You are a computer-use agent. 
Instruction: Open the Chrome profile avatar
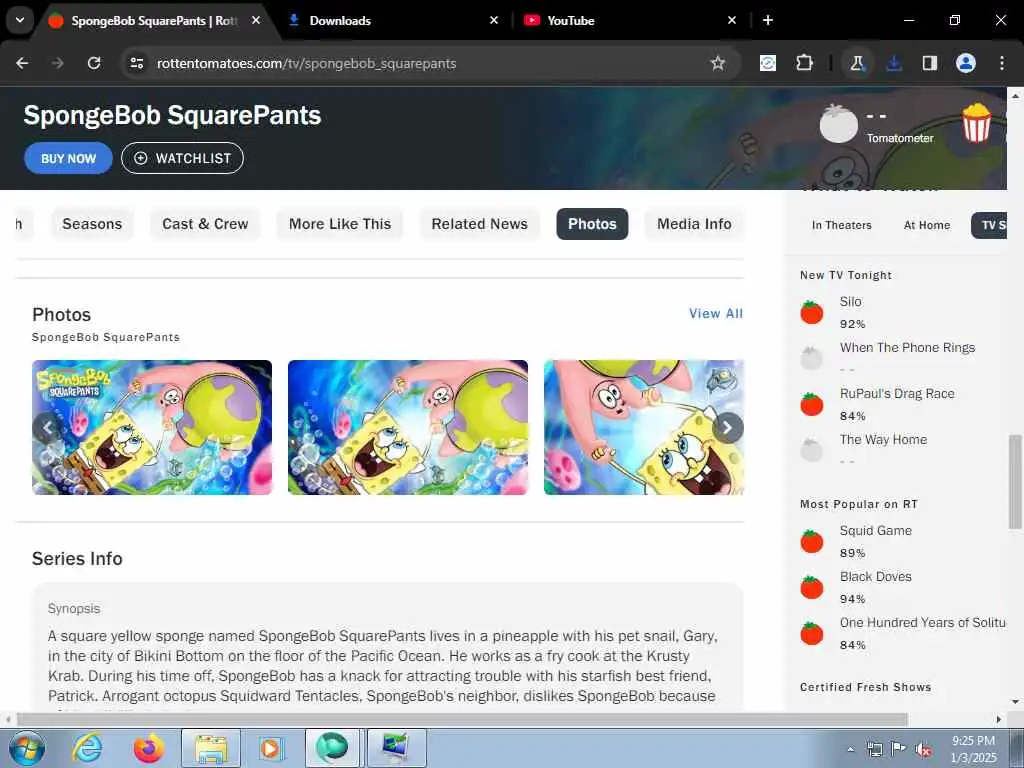[966, 63]
